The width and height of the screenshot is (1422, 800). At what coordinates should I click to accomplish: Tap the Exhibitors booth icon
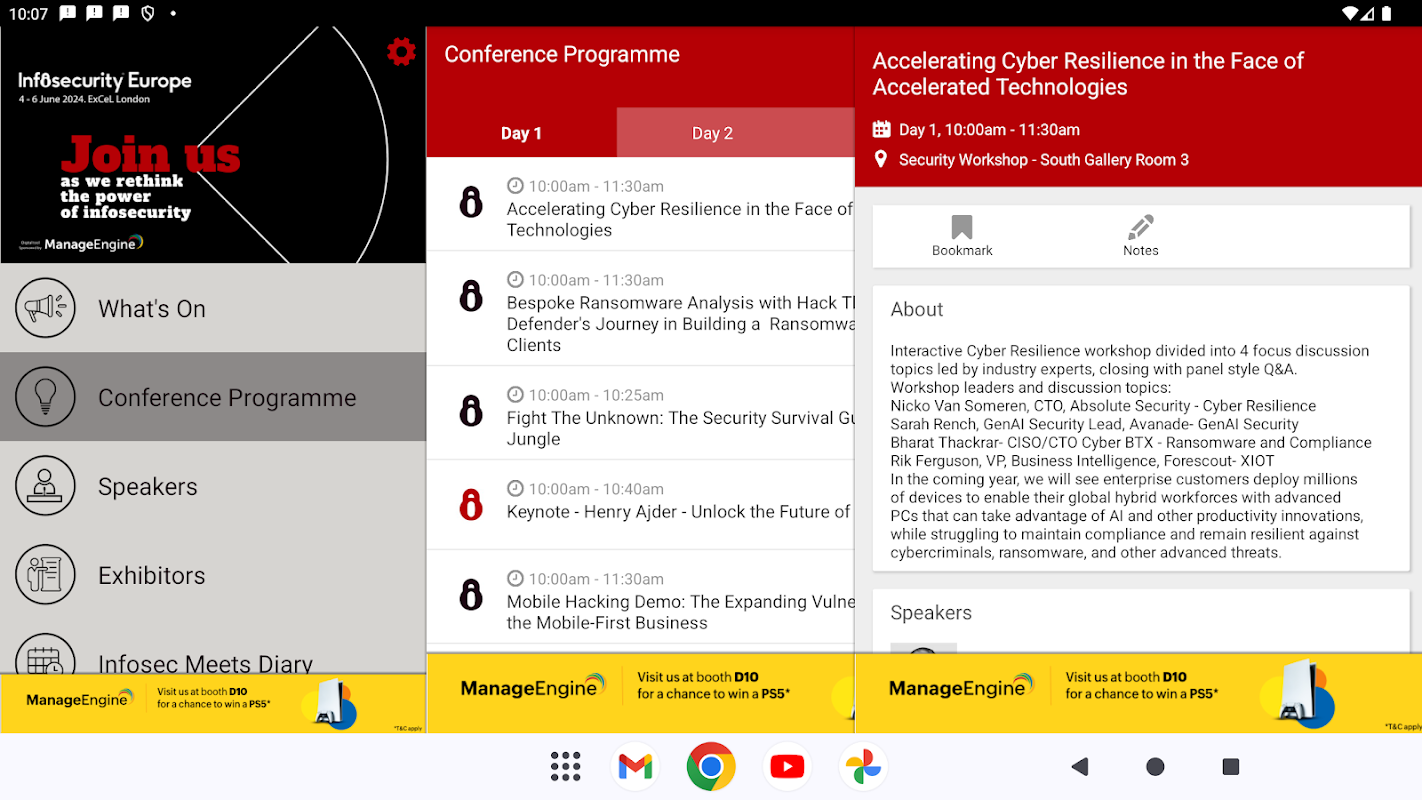tap(45, 575)
